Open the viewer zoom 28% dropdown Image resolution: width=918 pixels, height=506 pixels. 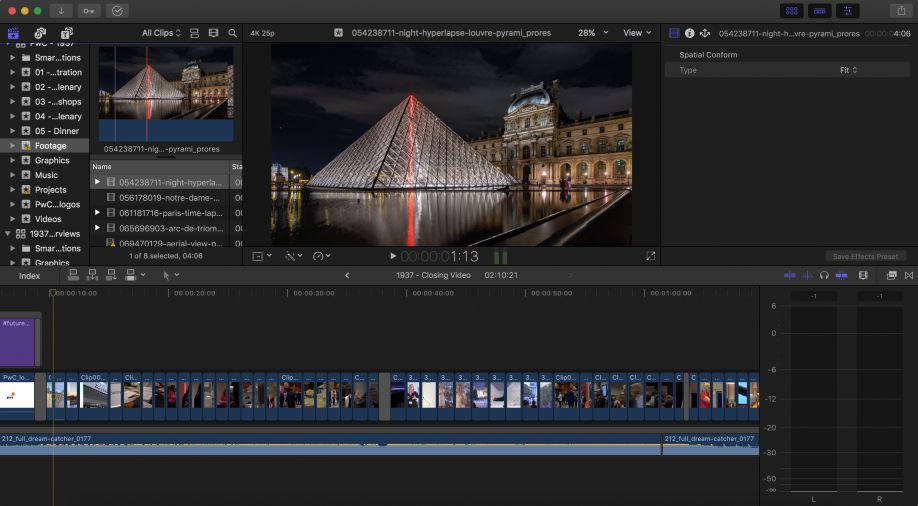592,33
